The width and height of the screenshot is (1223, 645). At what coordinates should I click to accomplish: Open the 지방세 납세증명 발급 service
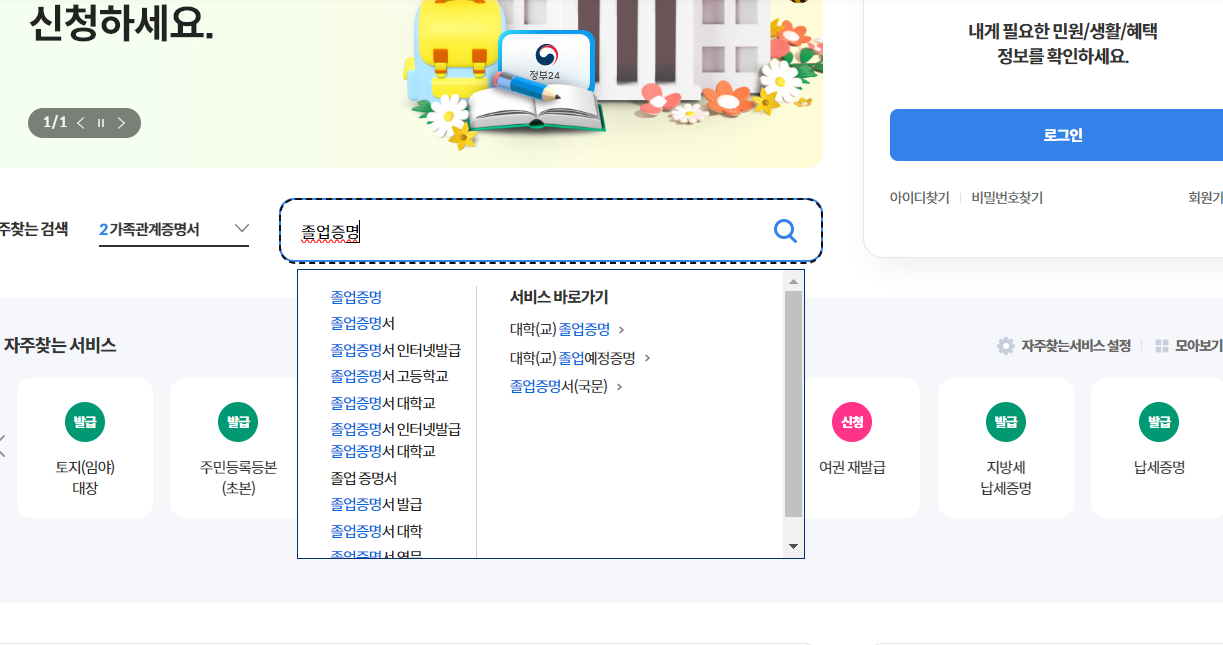tap(1006, 448)
